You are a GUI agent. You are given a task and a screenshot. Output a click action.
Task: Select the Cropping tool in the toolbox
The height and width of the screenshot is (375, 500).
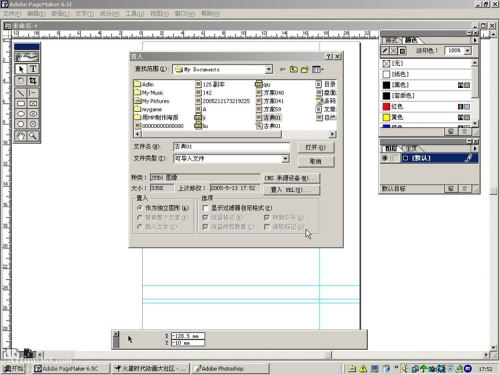coord(33,80)
